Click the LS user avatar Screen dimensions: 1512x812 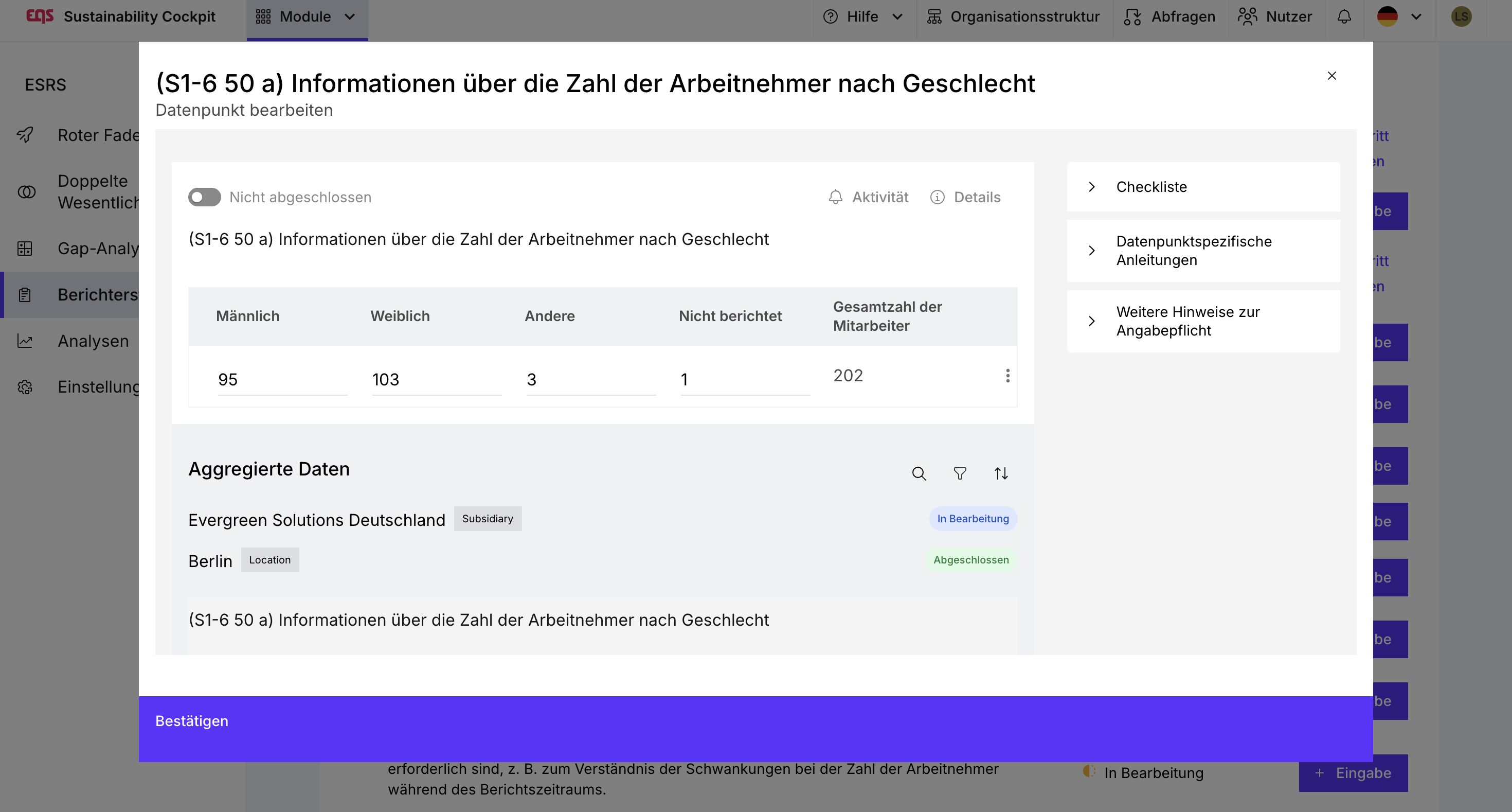click(1461, 16)
